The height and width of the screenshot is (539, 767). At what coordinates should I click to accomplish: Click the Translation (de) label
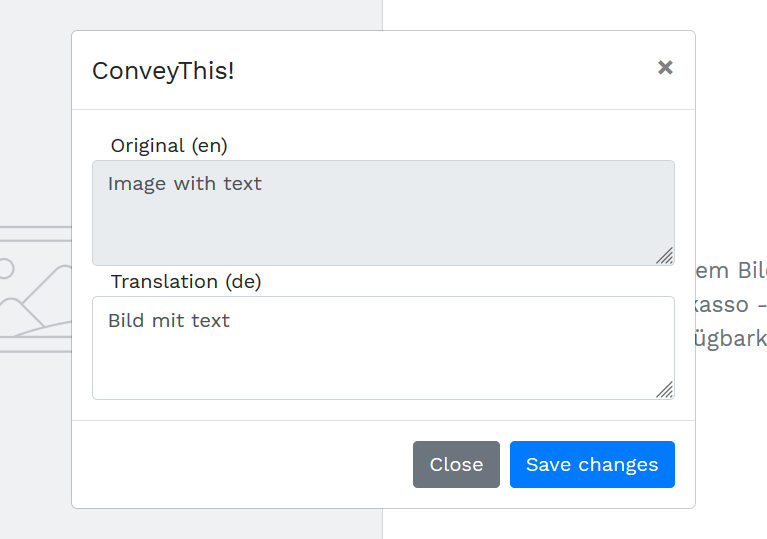(x=186, y=282)
